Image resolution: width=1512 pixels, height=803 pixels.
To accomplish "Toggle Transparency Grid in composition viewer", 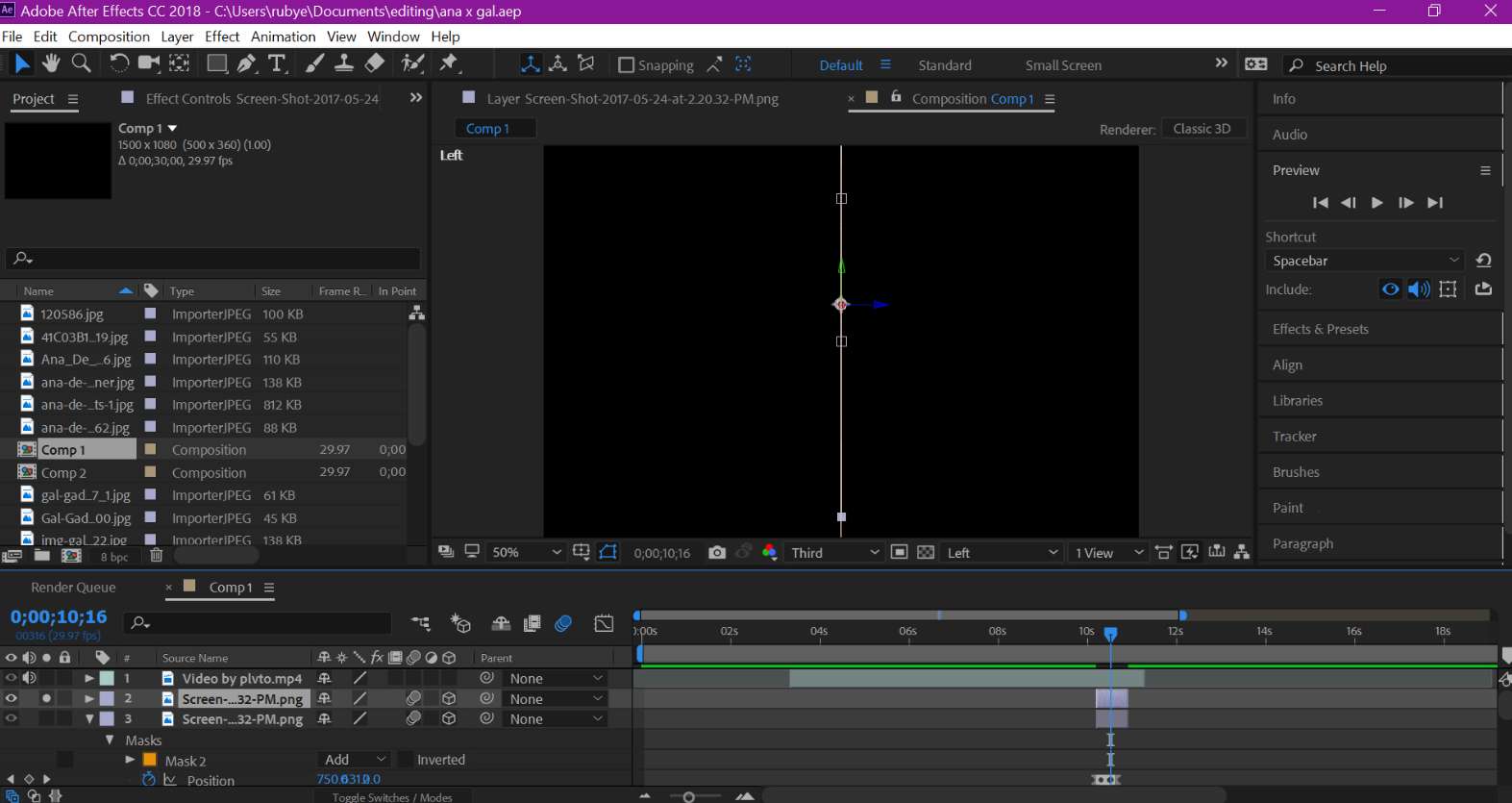I will click(x=926, y=552).
